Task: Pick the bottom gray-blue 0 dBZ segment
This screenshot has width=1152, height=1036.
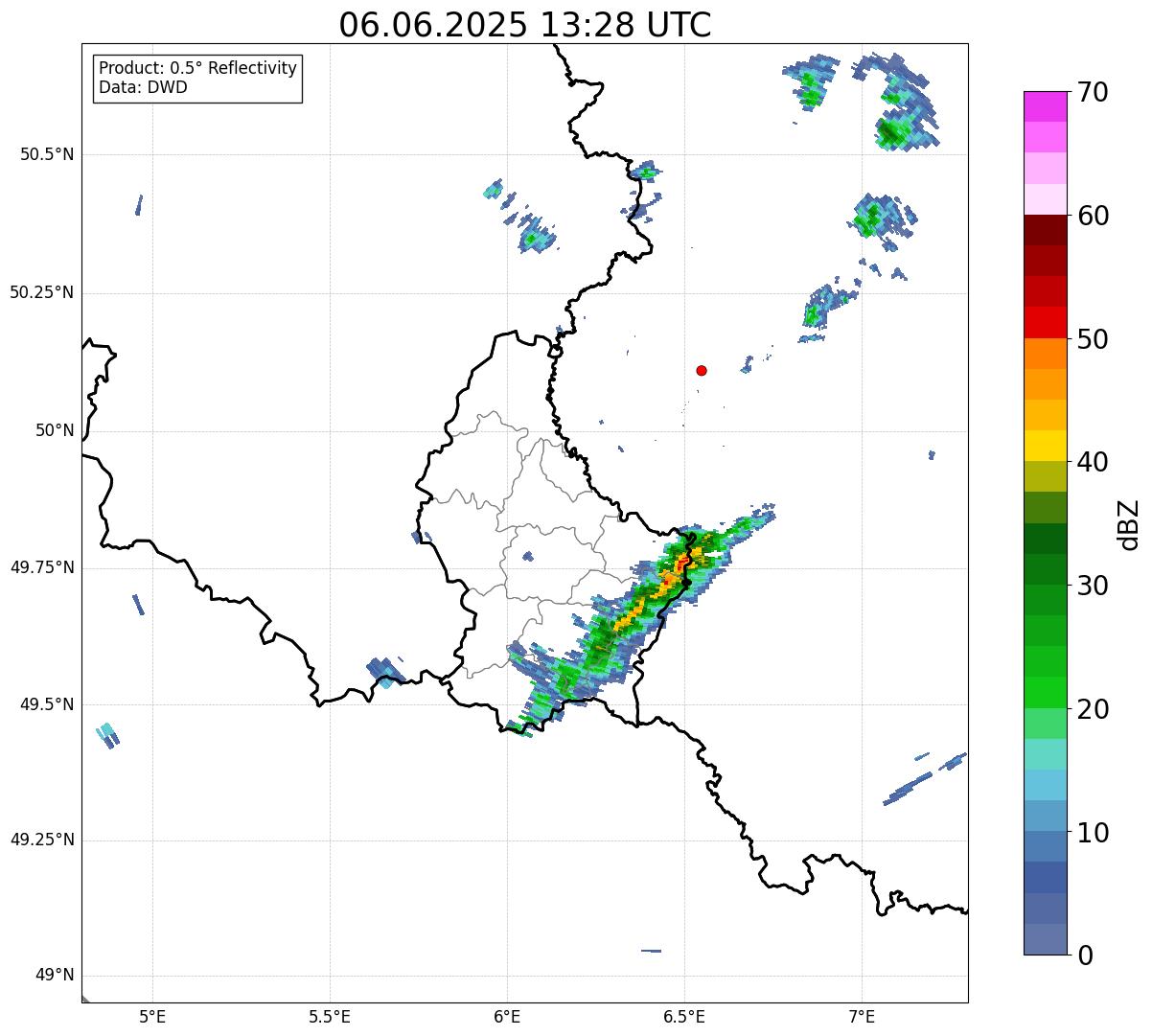Action: [x=1046, y=939]
